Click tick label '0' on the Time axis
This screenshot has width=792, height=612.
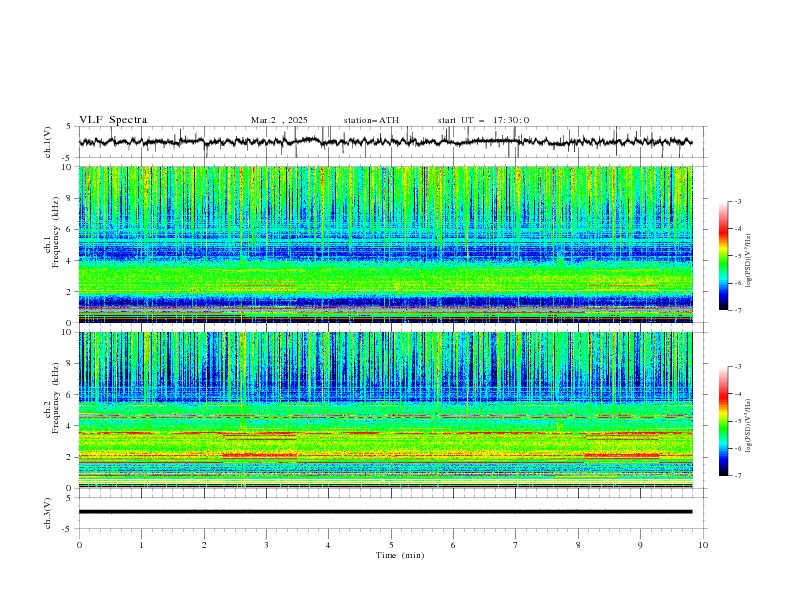(x=79, y=545)
